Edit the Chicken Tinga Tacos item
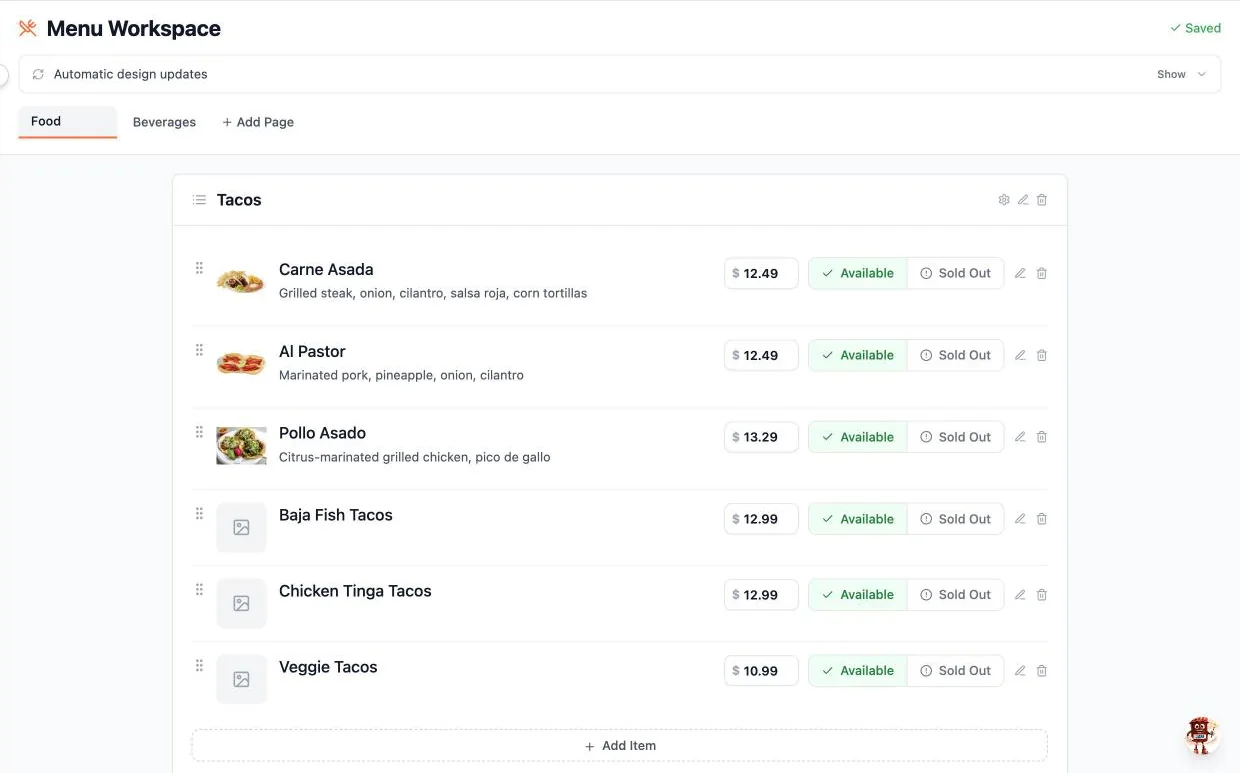The image size is (1240, 773). 1020,595
